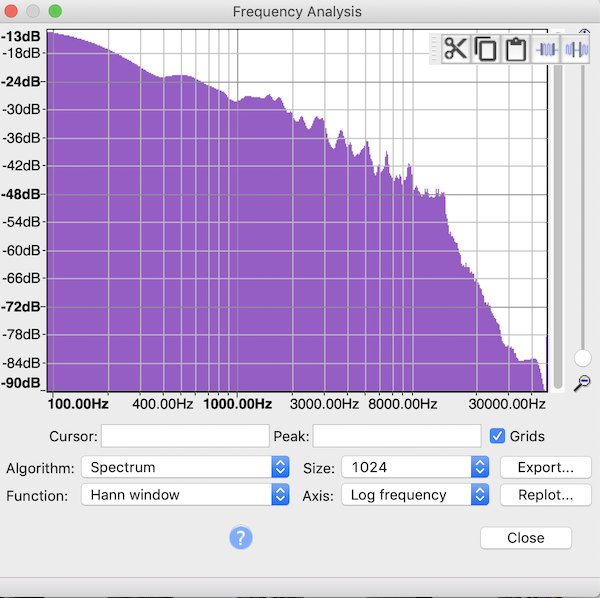Click the edit toolbar drag grip
Viewport: 600px width, 598px height.
(x=434, y=49)
